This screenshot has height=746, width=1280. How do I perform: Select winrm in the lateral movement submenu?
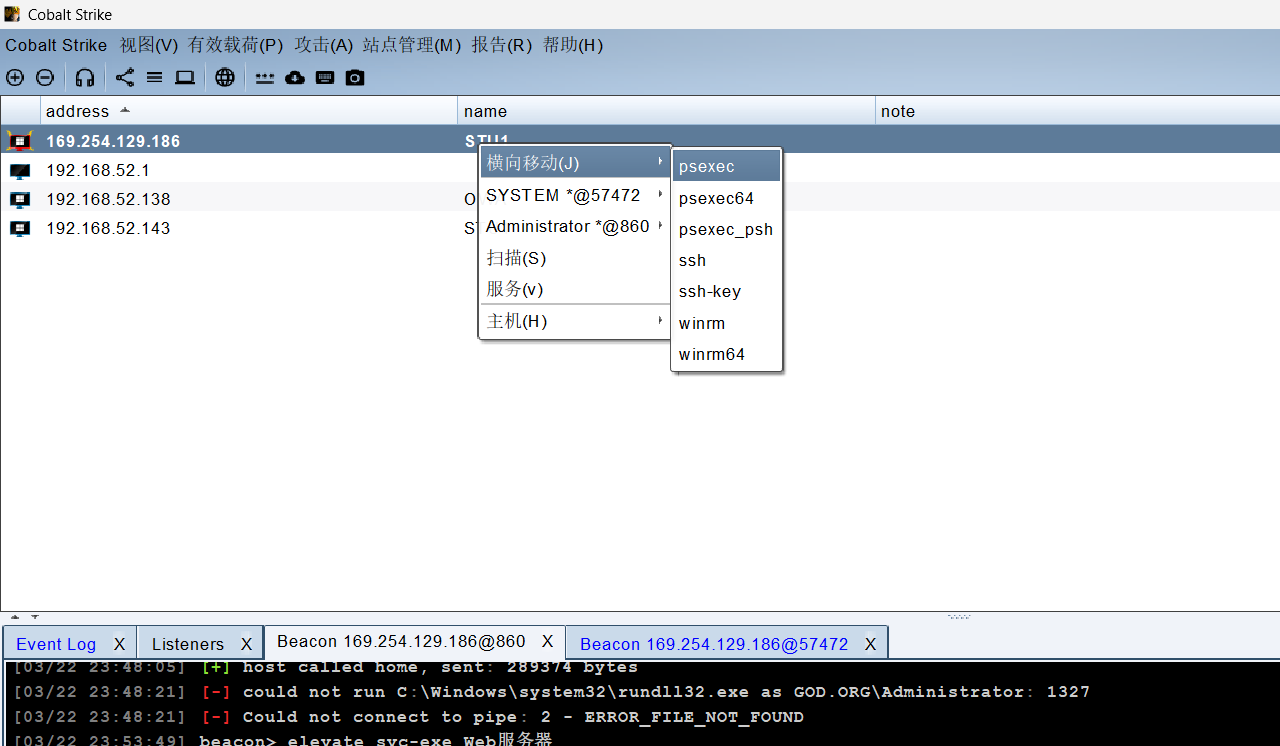coord(727,323)
